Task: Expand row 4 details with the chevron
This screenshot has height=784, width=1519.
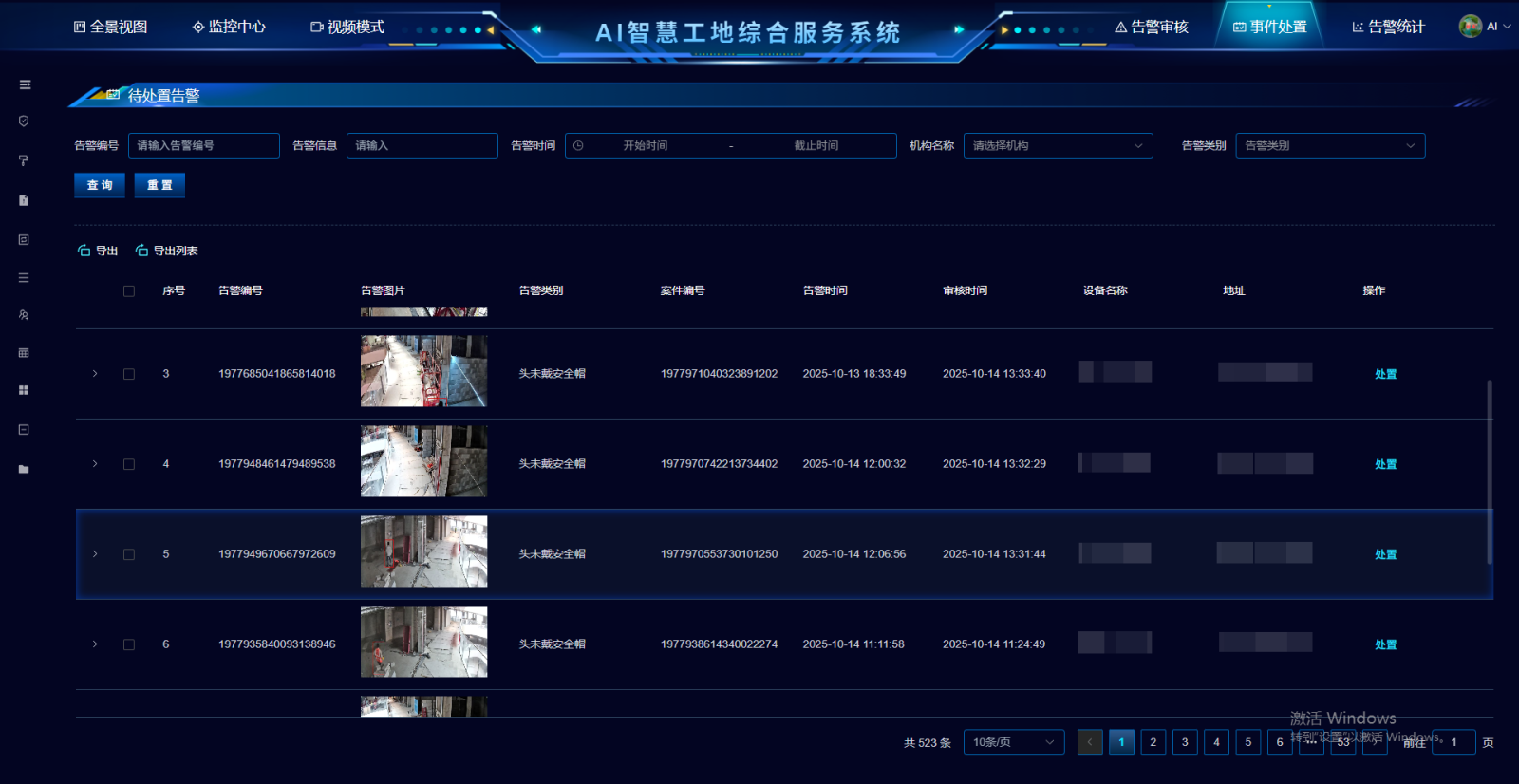Action: [x=95, y=464]
